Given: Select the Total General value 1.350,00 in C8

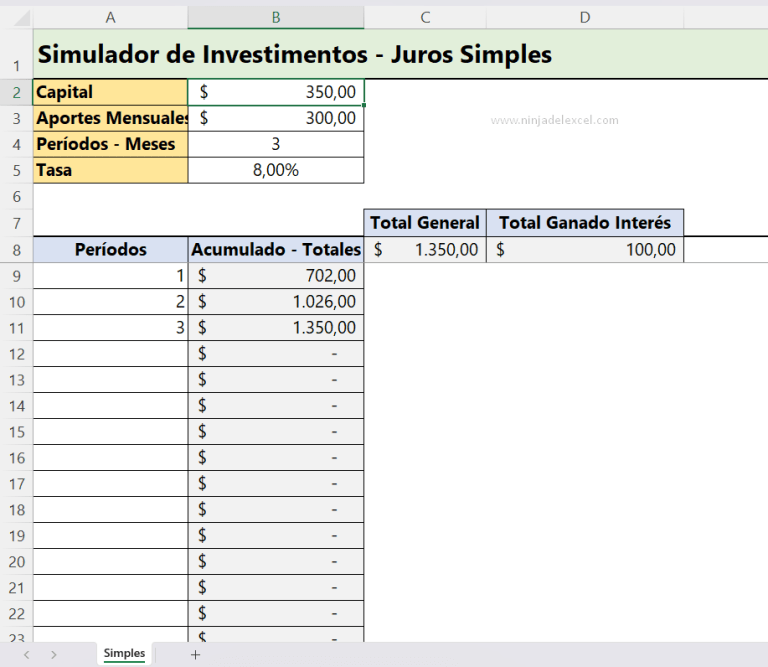Looking at the screenshot, I should [x=425, y=250].
